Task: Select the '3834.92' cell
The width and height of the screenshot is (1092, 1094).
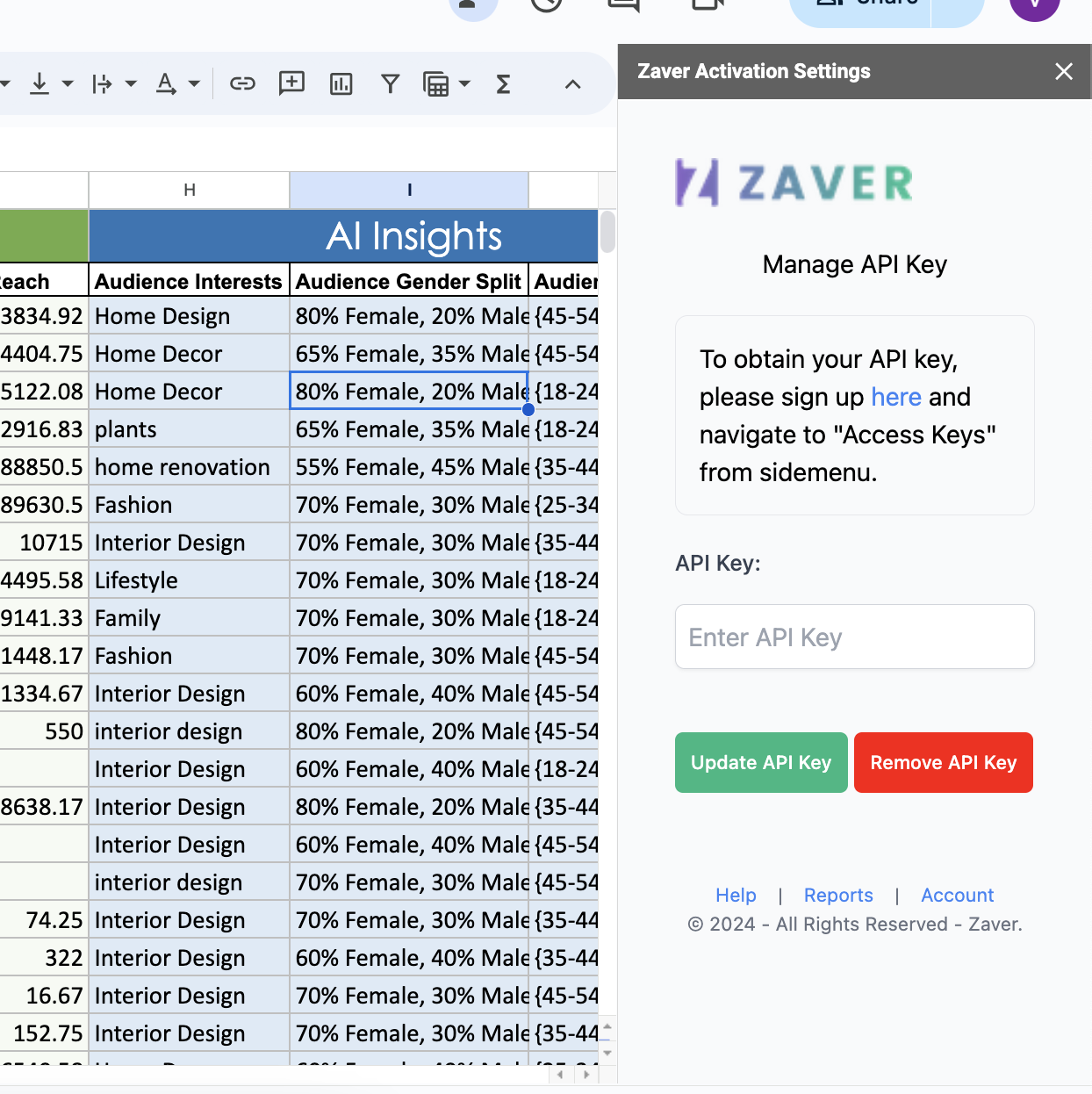Action: [44, 316]
